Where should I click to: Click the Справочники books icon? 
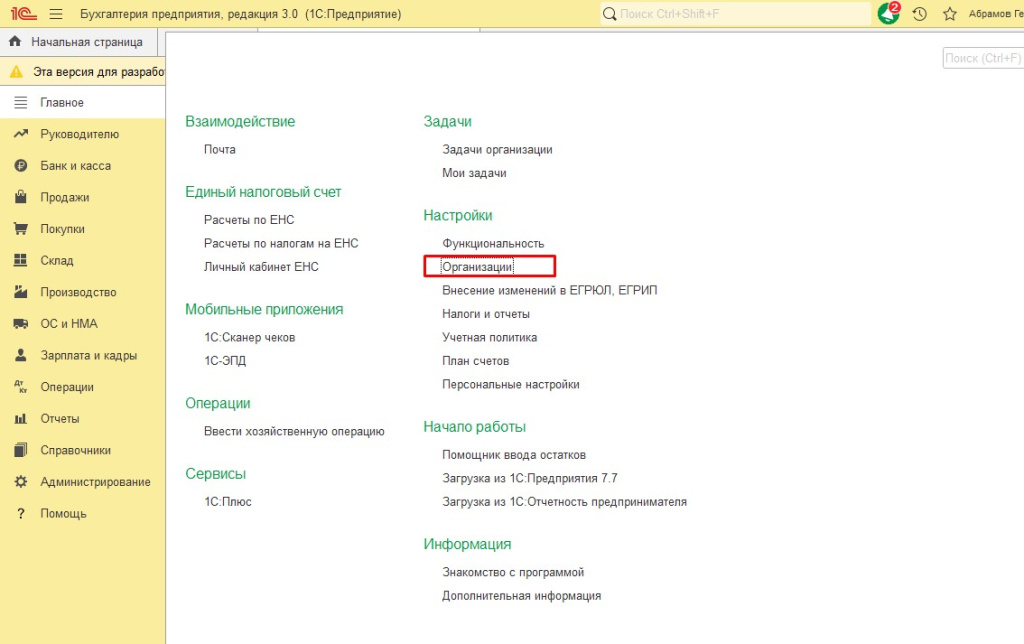pyautogui.click(x=21, y=450)
